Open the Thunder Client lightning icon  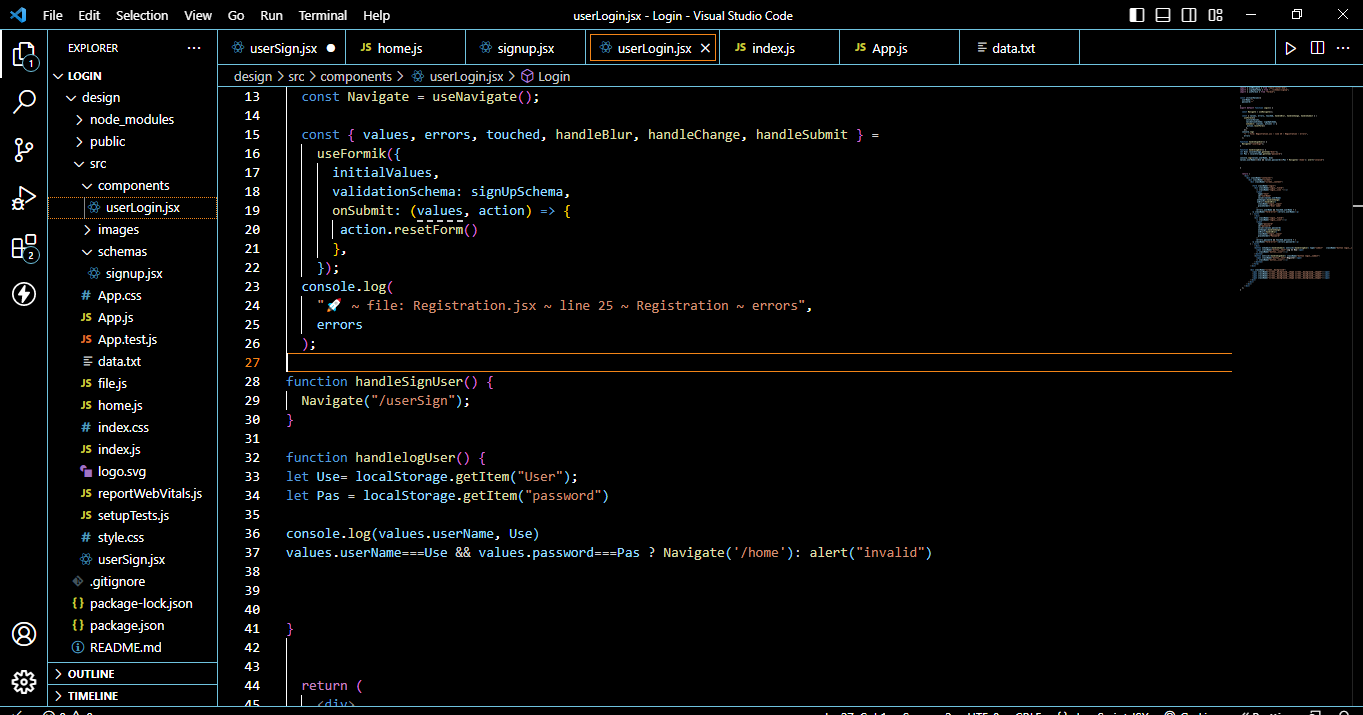tap(24, 294)
